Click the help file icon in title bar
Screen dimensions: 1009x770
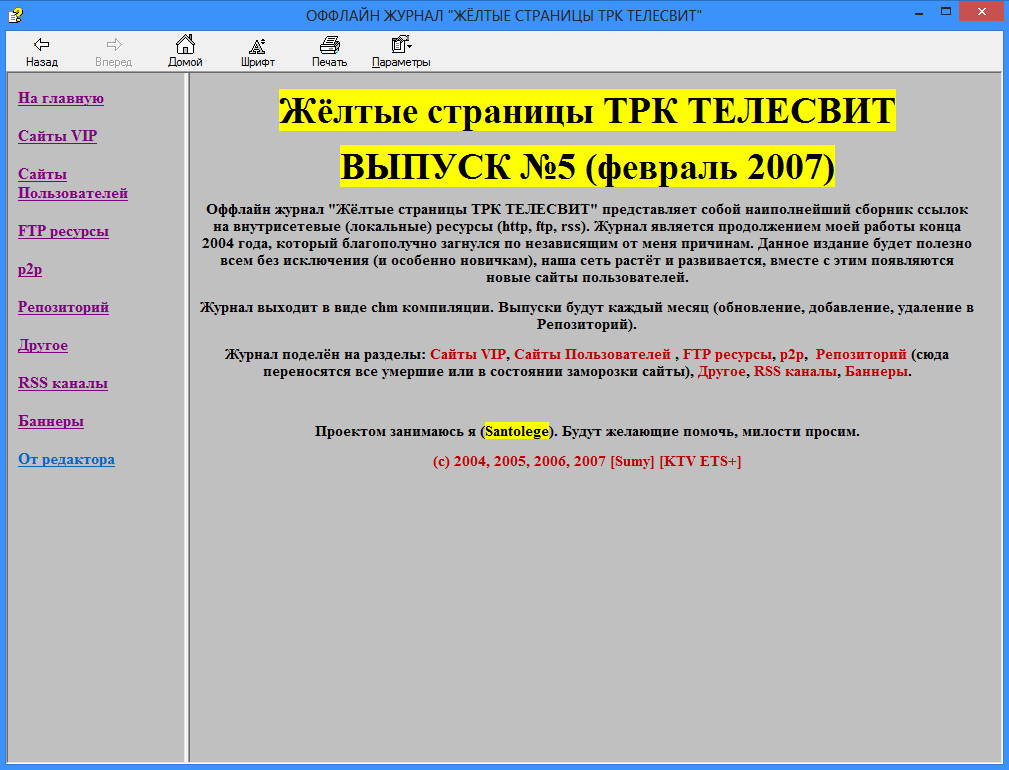click(x=14, y=15)
